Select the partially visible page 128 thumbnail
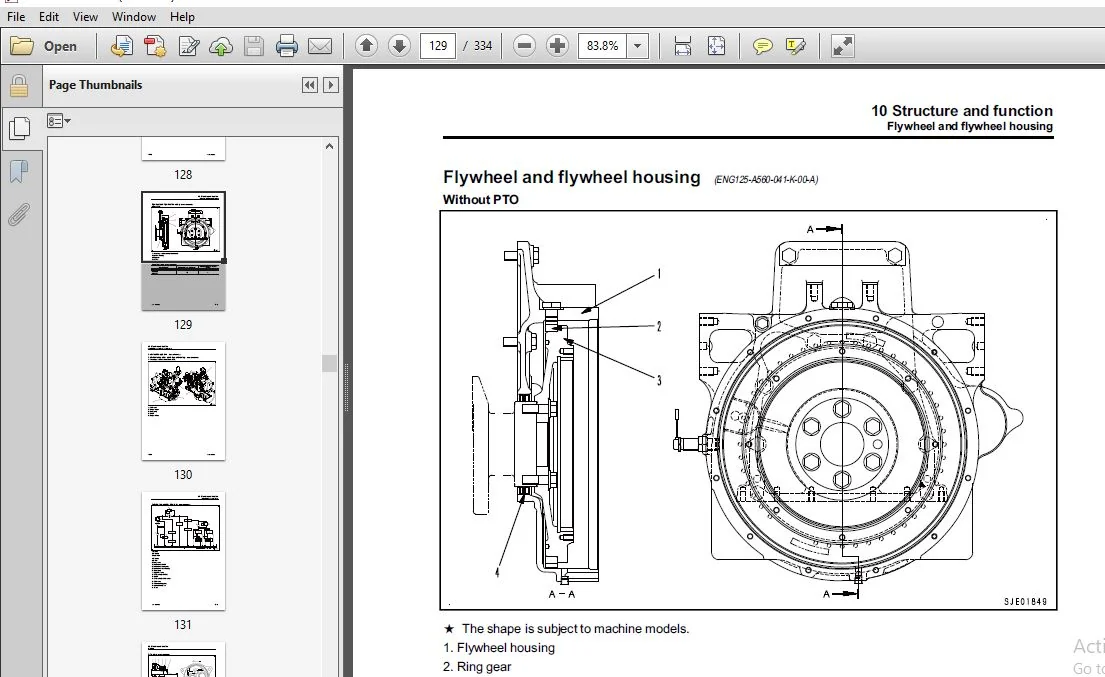The height and width of the screenshot is (677, 1105). pyautogui.click(x=183, y=149)
